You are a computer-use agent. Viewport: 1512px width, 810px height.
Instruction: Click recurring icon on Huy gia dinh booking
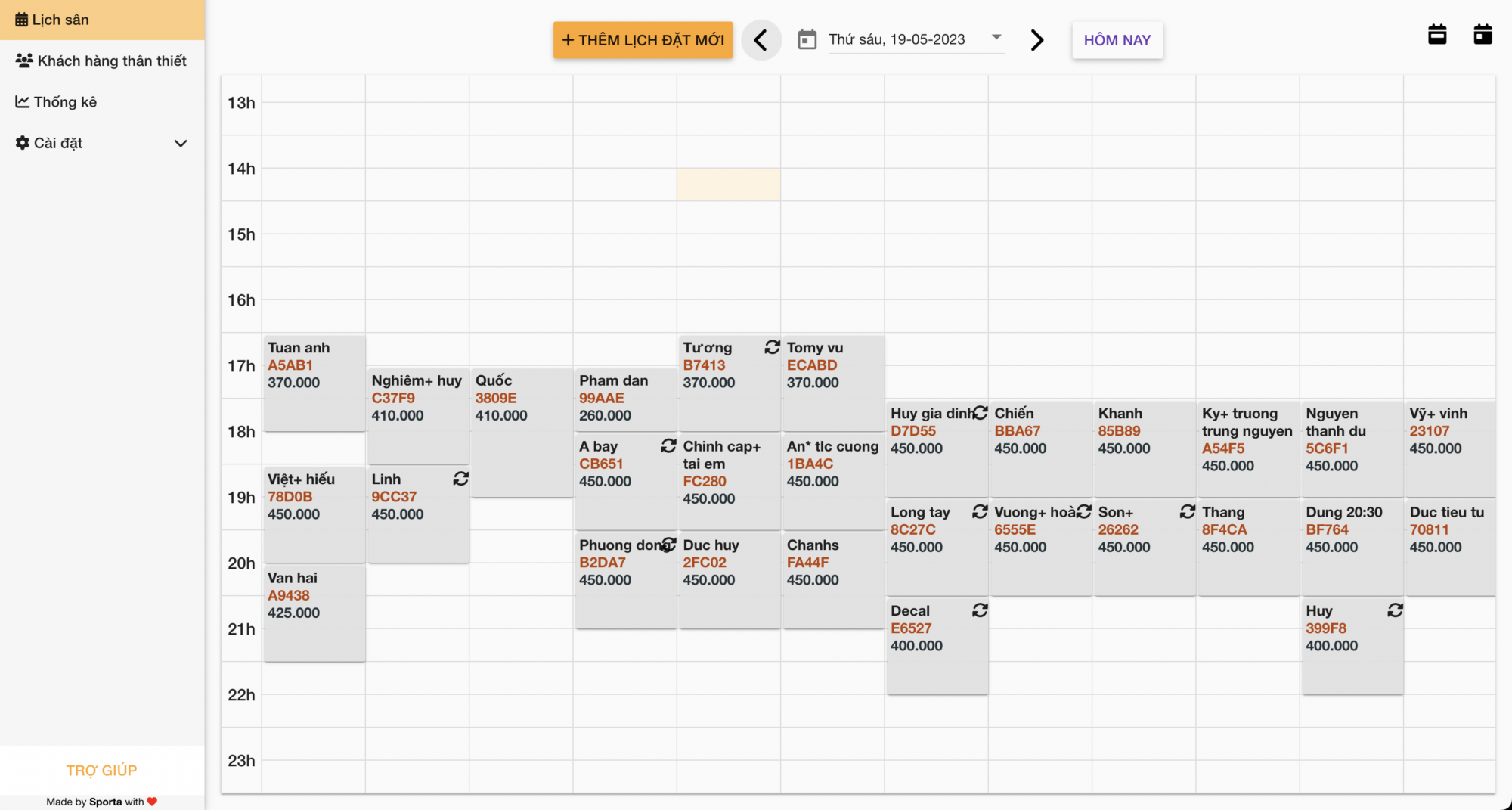981,412
